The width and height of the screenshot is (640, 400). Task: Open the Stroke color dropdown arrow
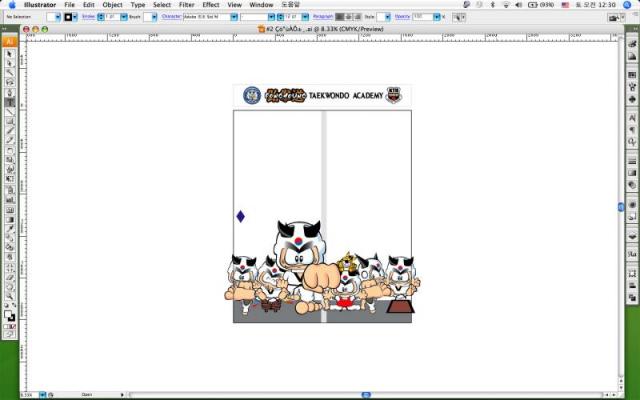pos(75,17)
